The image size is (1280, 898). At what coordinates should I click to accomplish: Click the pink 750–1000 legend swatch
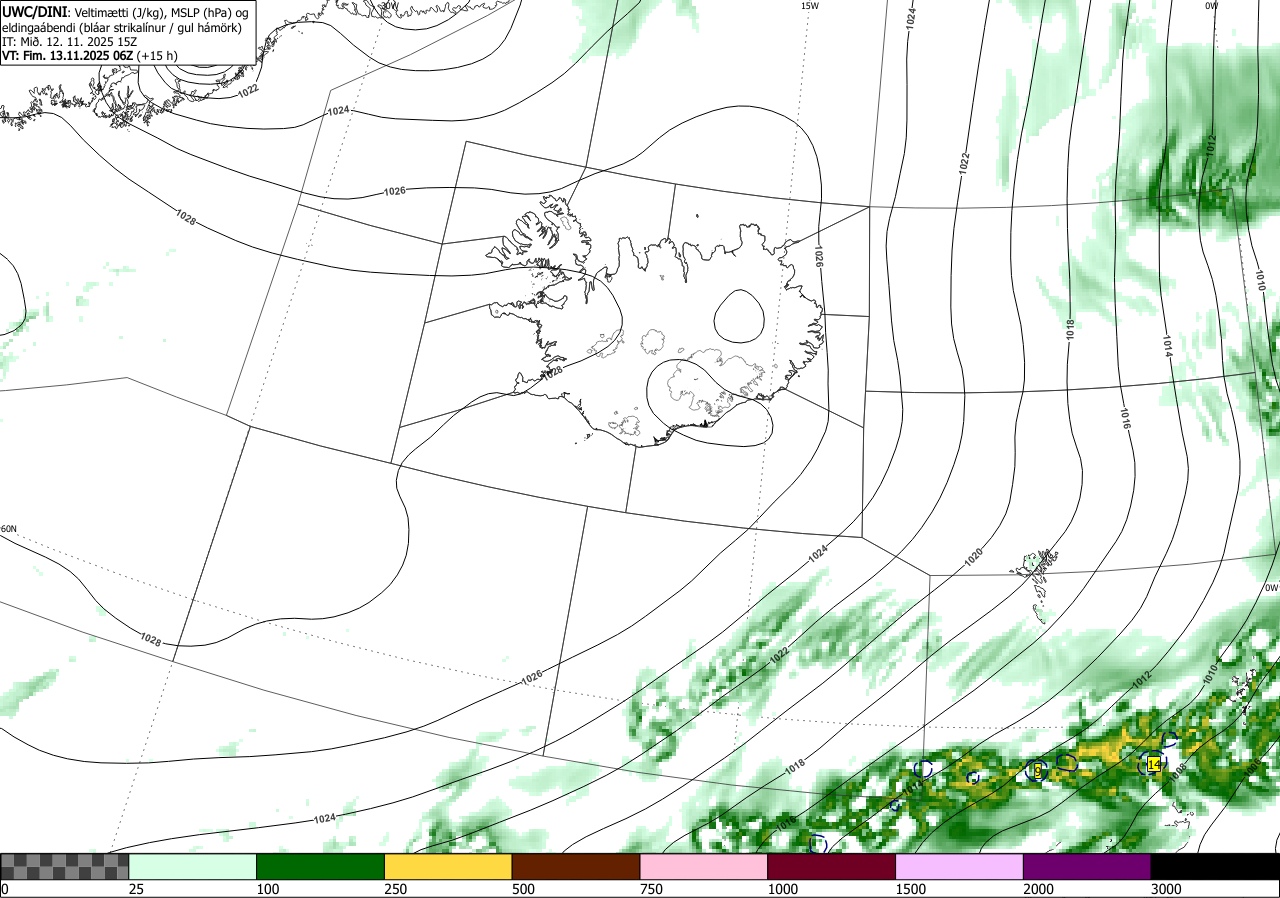coord(704,866)
